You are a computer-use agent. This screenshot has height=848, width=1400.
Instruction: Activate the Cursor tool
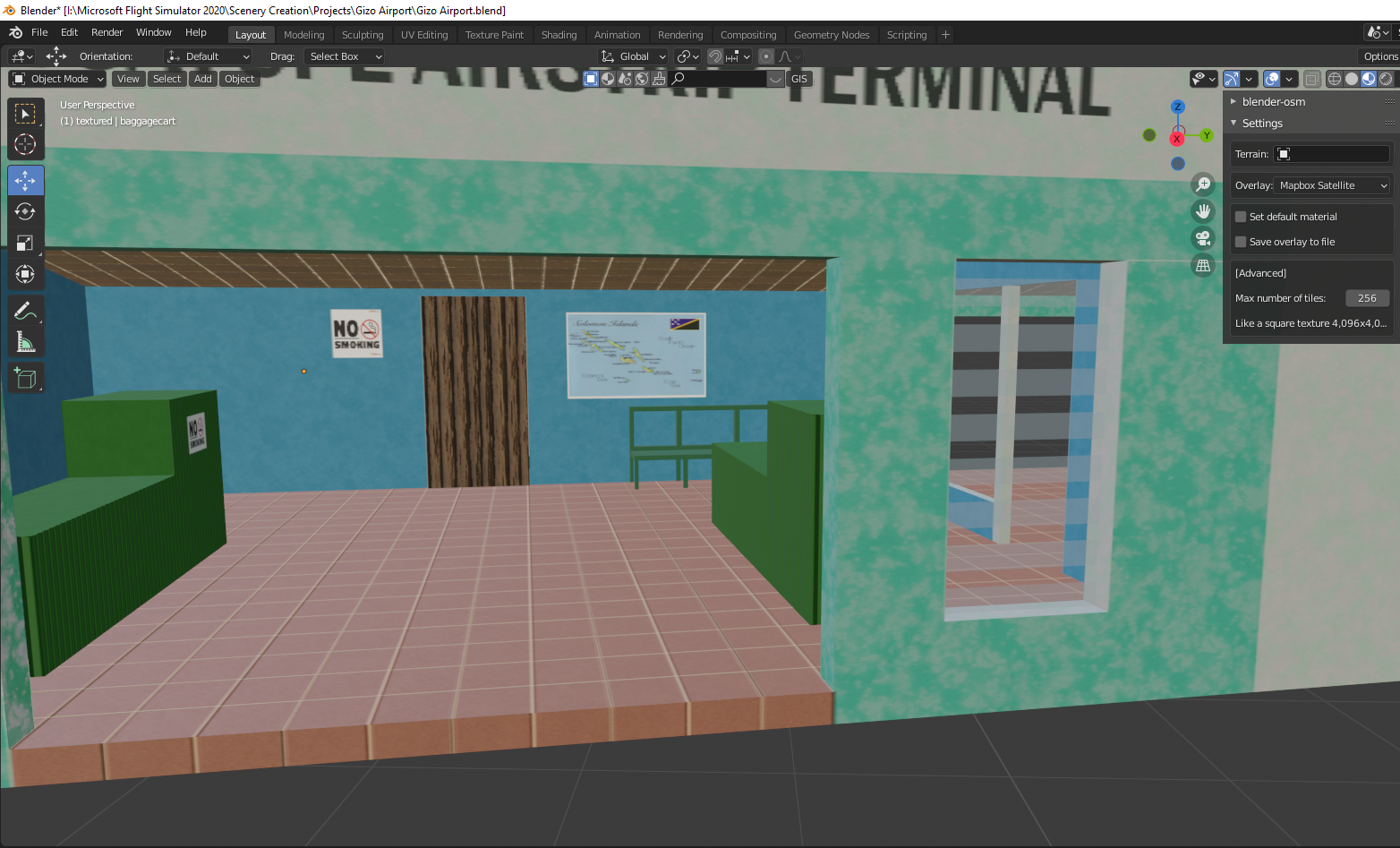[x=25, y=144]
